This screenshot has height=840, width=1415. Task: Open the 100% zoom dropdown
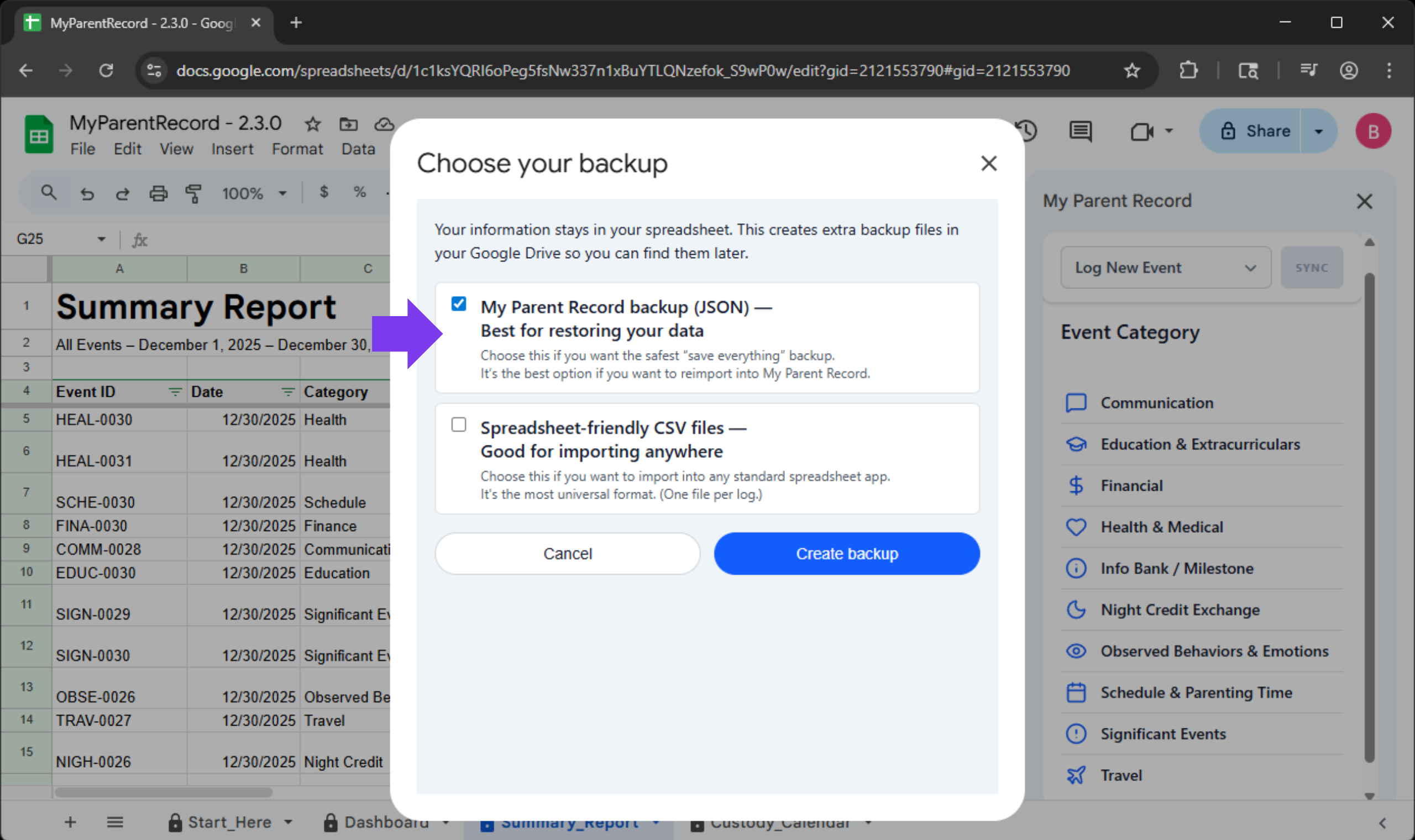pyautogui.click(x=254, y=193)
